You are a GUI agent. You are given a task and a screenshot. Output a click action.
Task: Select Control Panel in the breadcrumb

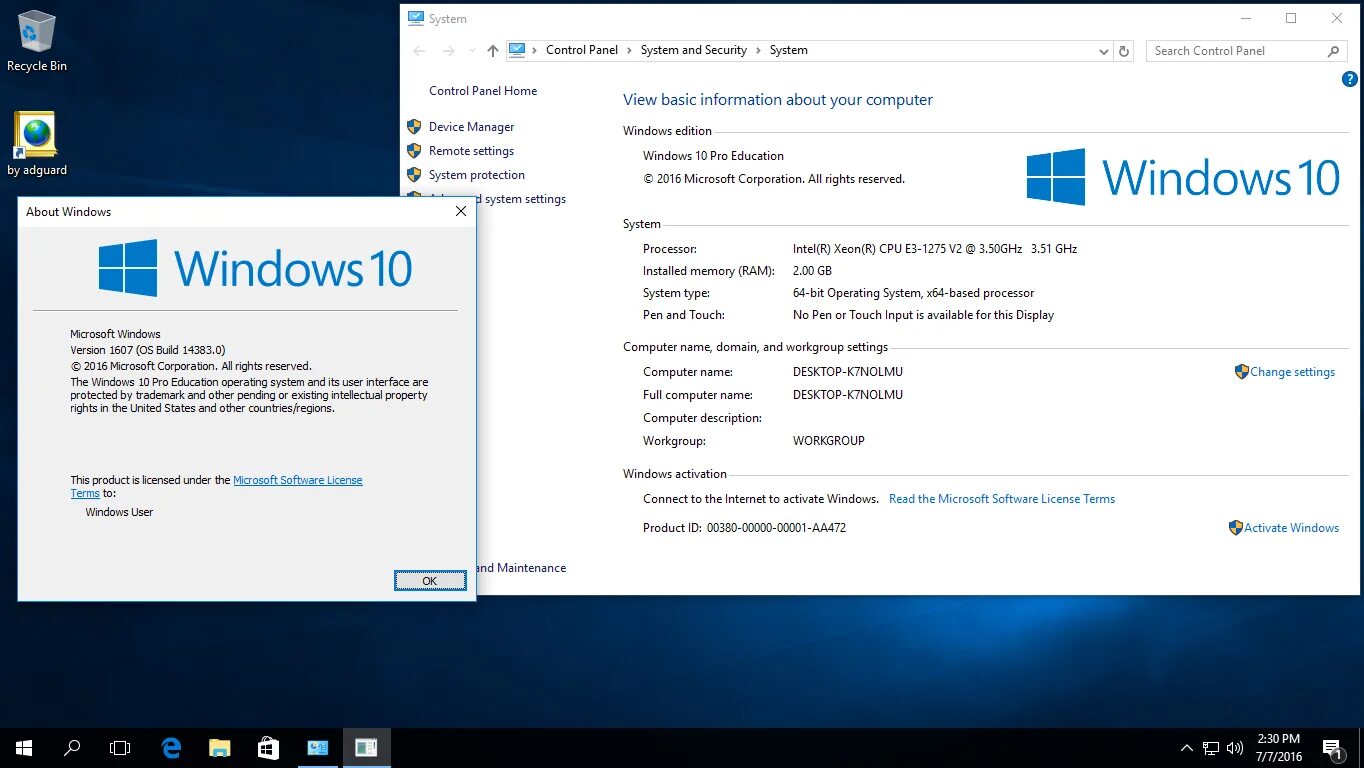click(582, 50)
